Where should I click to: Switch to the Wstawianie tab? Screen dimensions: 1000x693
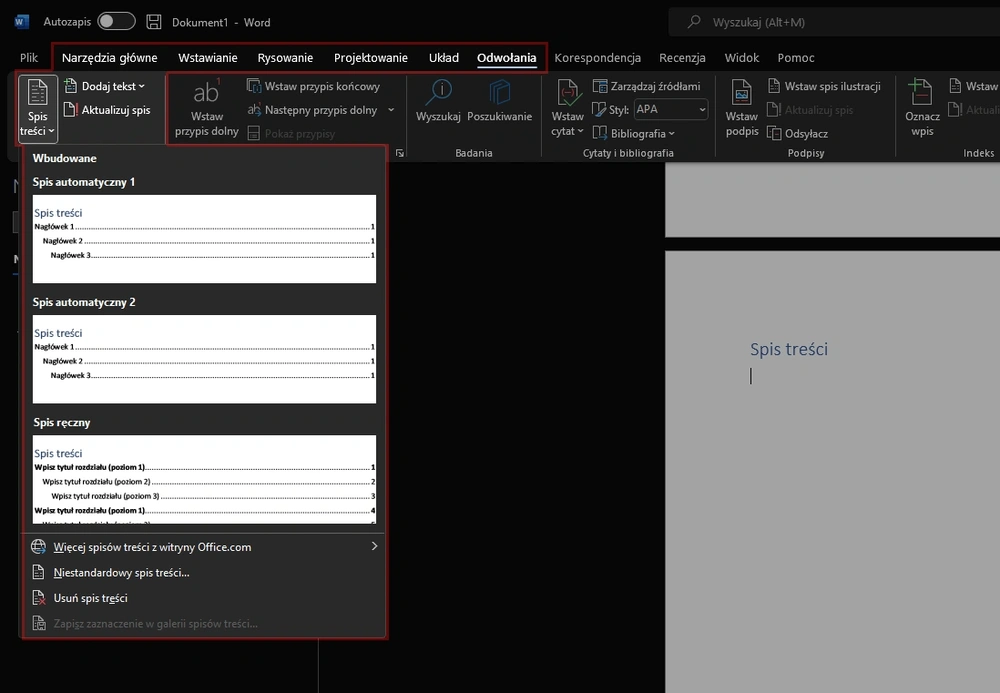(x=208, y=58)
